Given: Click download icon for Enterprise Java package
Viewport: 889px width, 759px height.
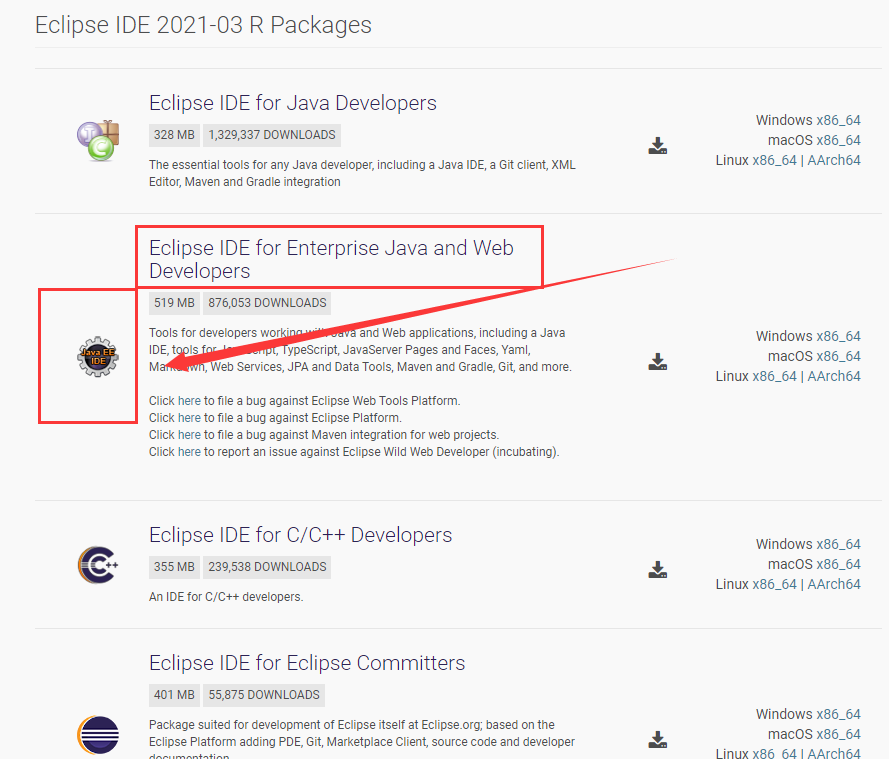Looking at the screenshot, I should (658, 362).
